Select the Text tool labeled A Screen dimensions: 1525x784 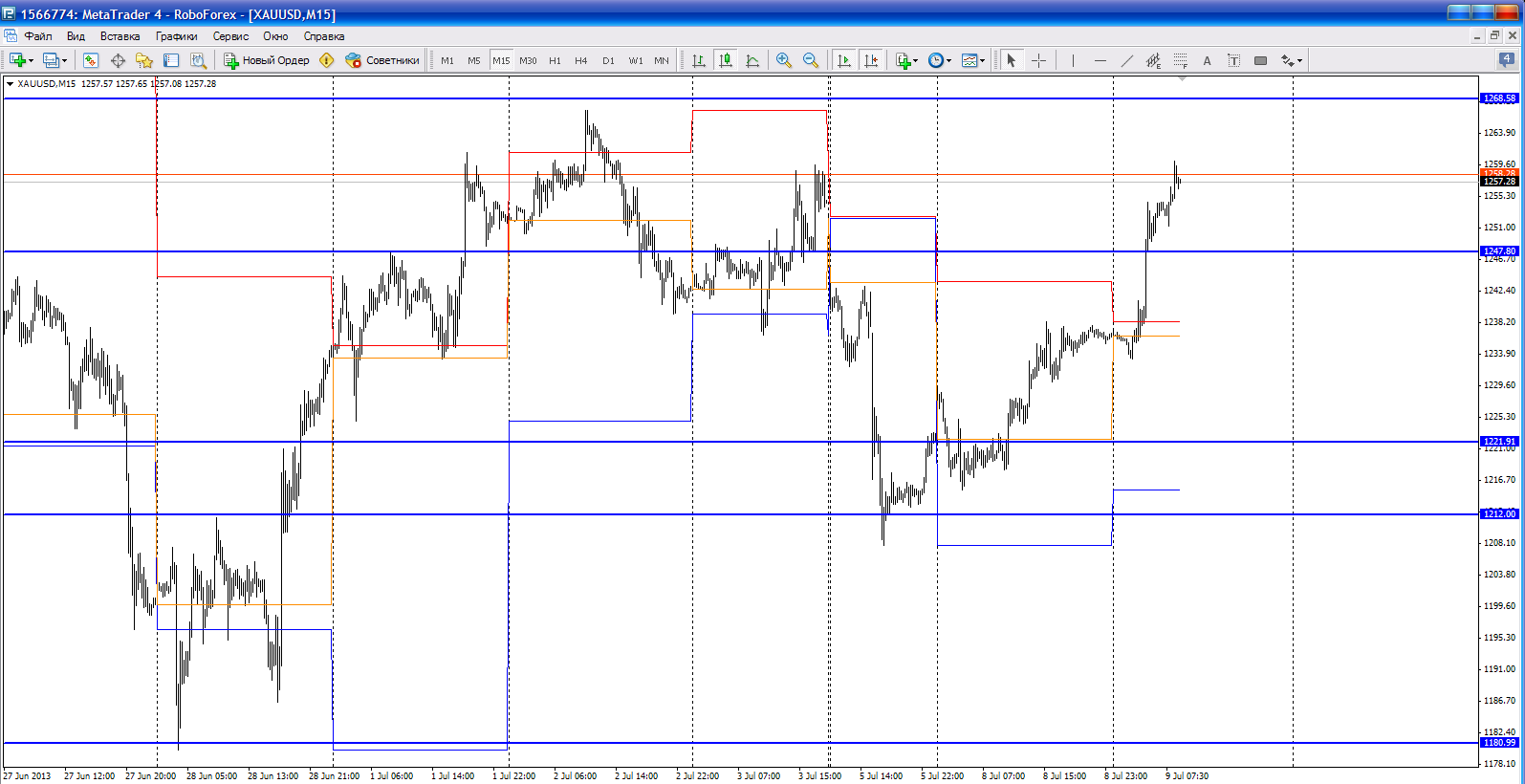coord(1207,60)
